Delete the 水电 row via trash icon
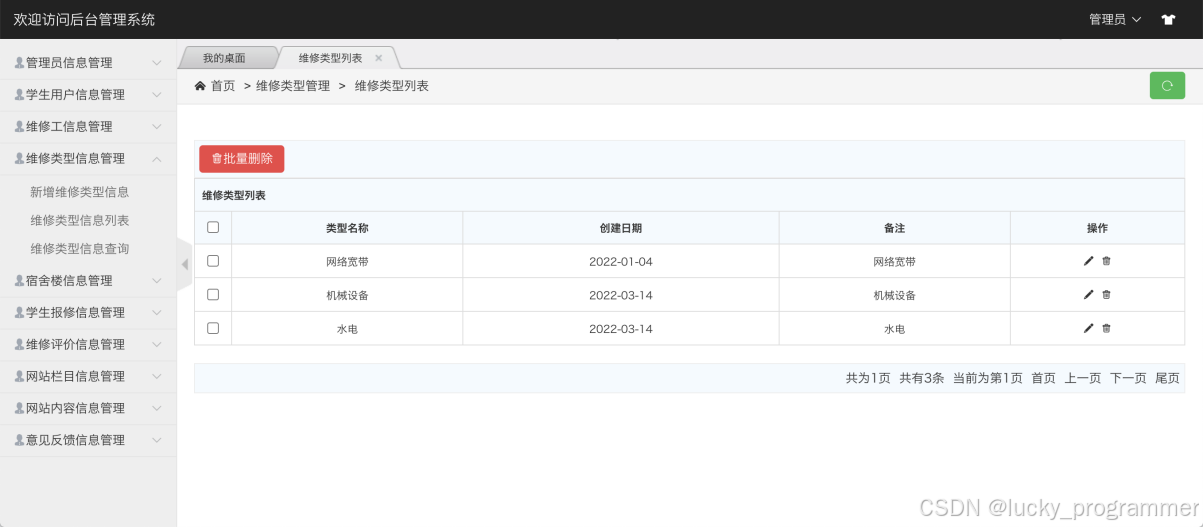This screenshot has width=1203, height=527. tap(1106, 328)
